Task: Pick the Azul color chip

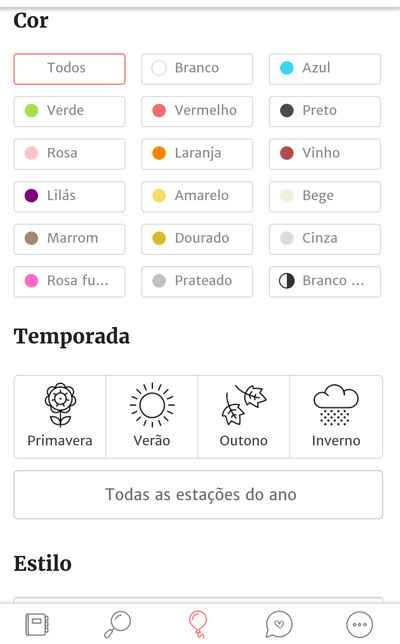Action: [x=325, y=69]
